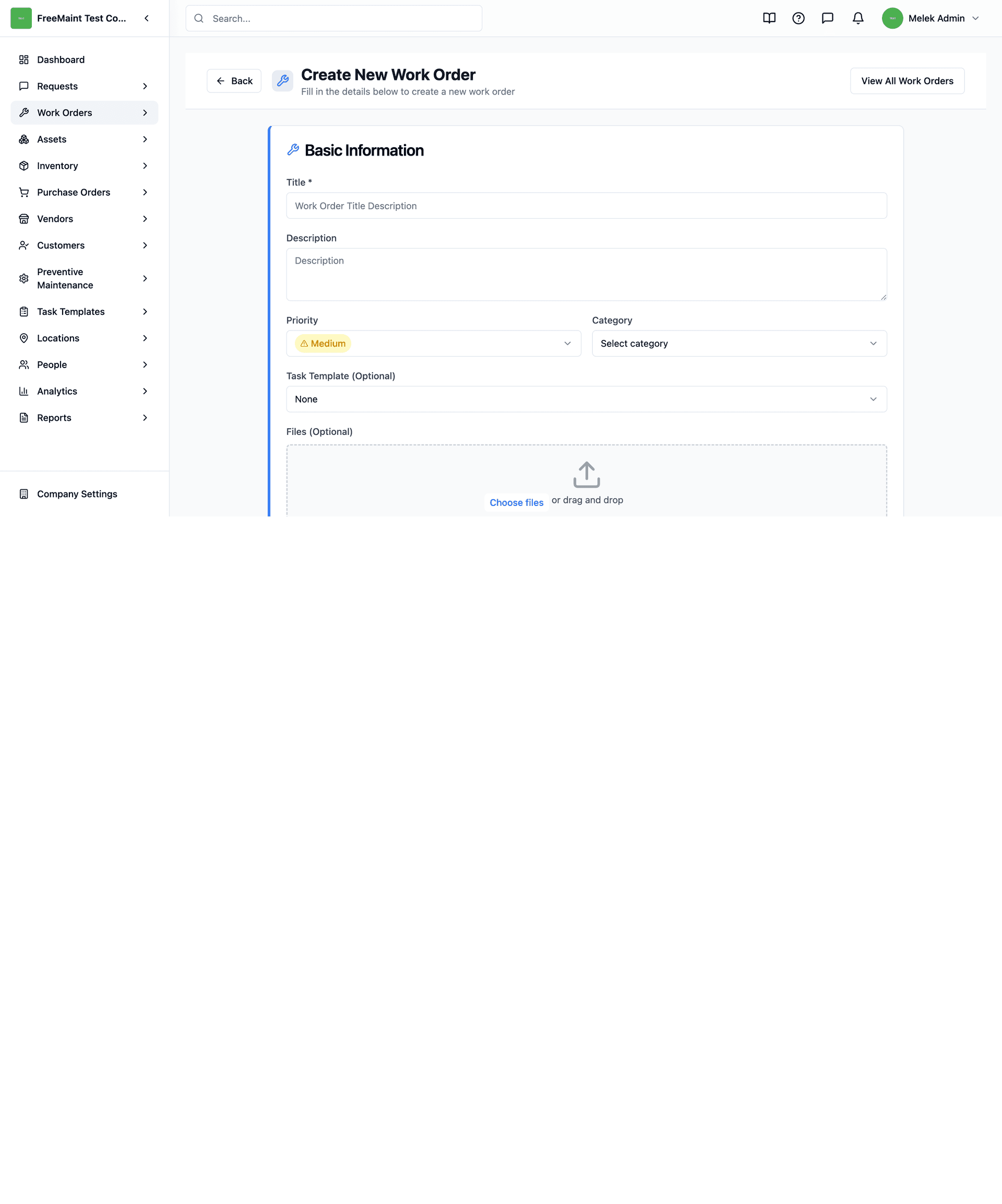The image size is (1002, 1204).
Task: Click the Analytics bar chart icon
Action: tap(23, 391)
